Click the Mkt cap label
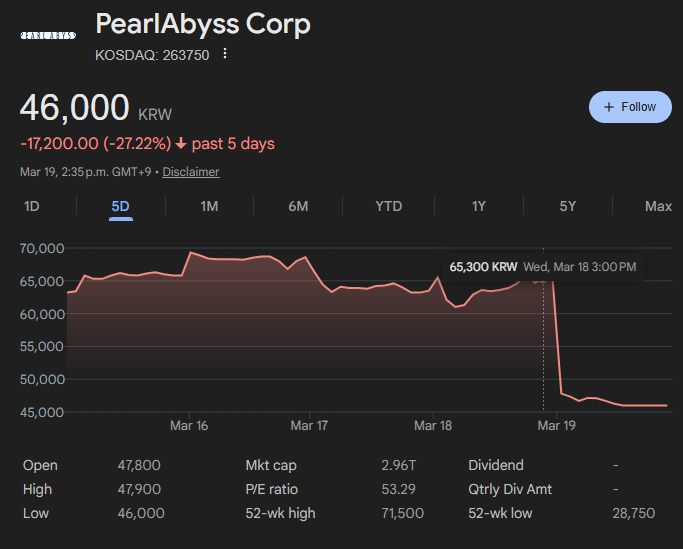The image size is (683, 549). click(x=270, y=465)
